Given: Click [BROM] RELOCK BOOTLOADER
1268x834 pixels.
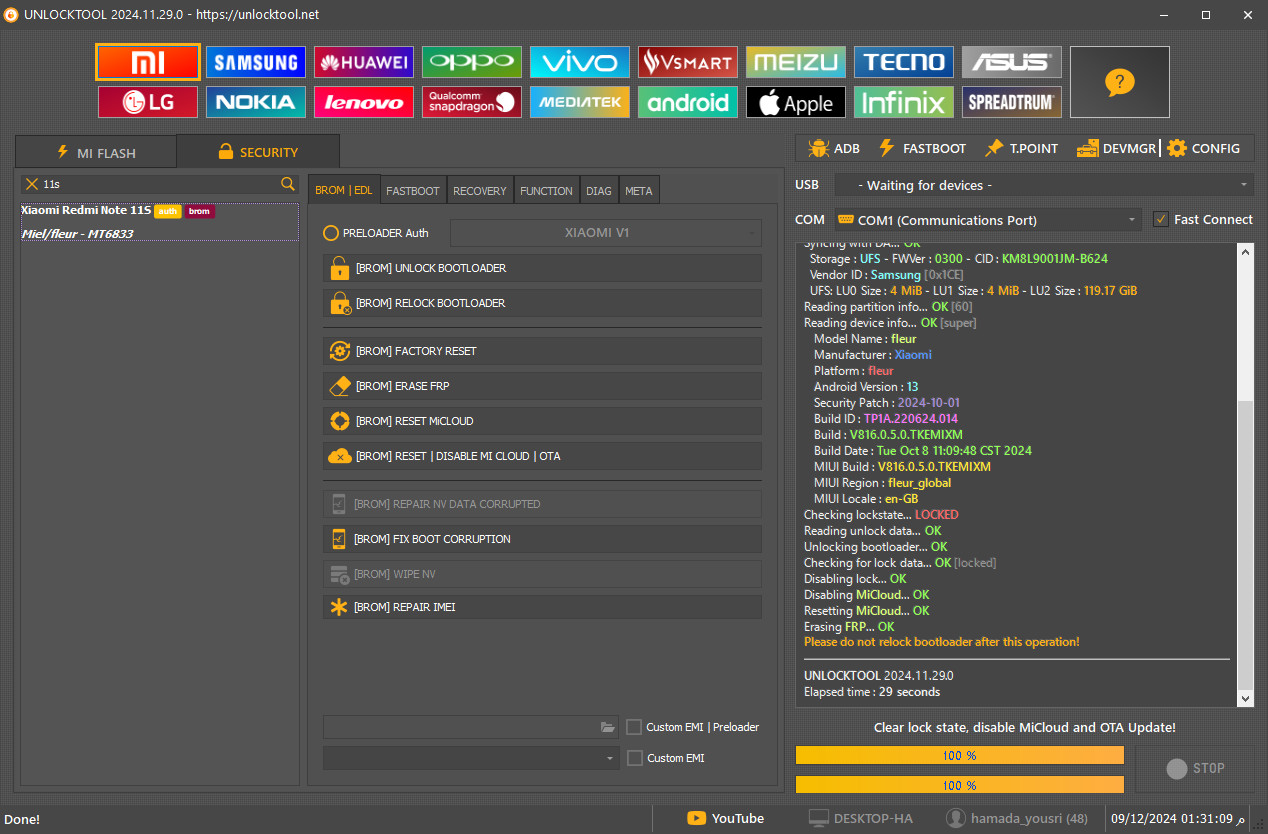Looking at the screenshot, I should click(x=542, y=303).
